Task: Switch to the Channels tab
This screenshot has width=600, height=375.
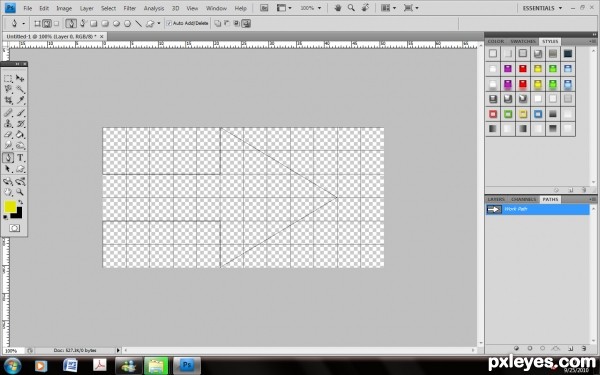Action: 523,199
